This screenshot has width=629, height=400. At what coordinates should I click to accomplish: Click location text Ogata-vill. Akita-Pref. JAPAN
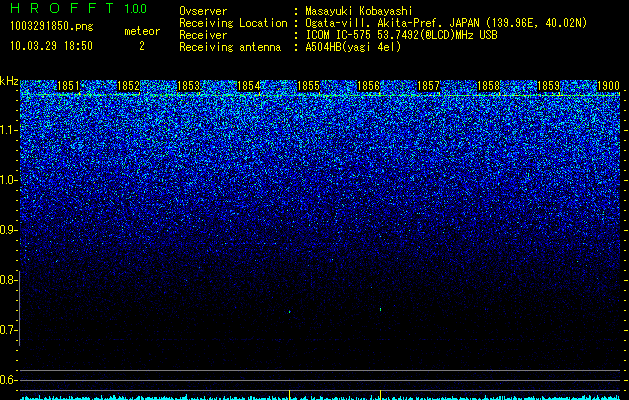pyautogui.click(x=391, y=23)
